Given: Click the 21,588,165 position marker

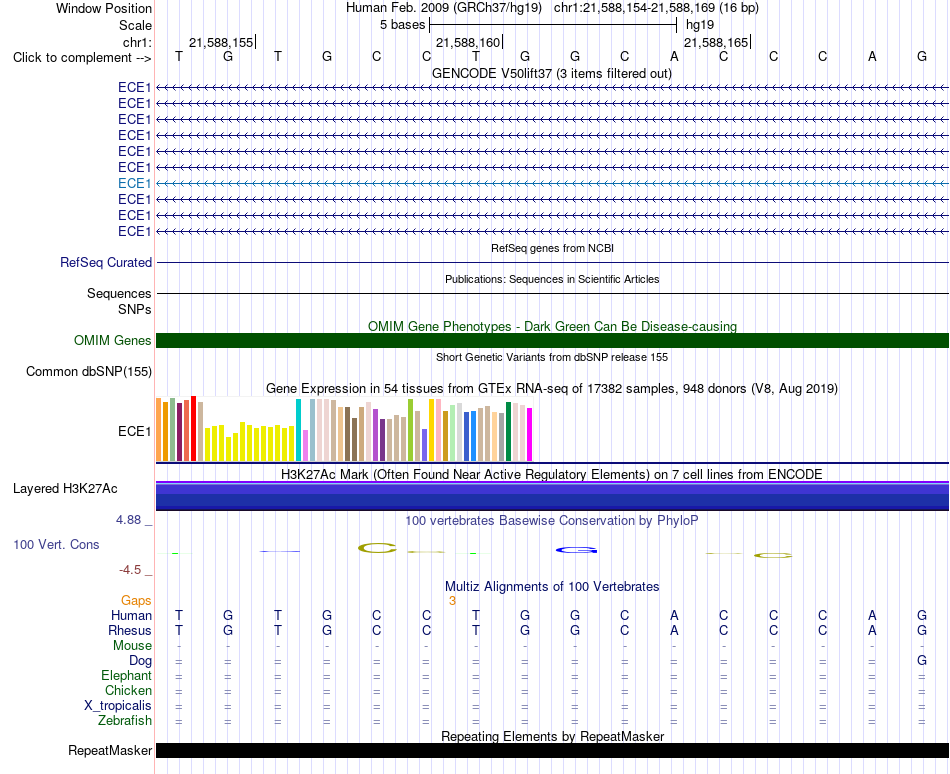Looking at the screenshot, I should point(716,42).
